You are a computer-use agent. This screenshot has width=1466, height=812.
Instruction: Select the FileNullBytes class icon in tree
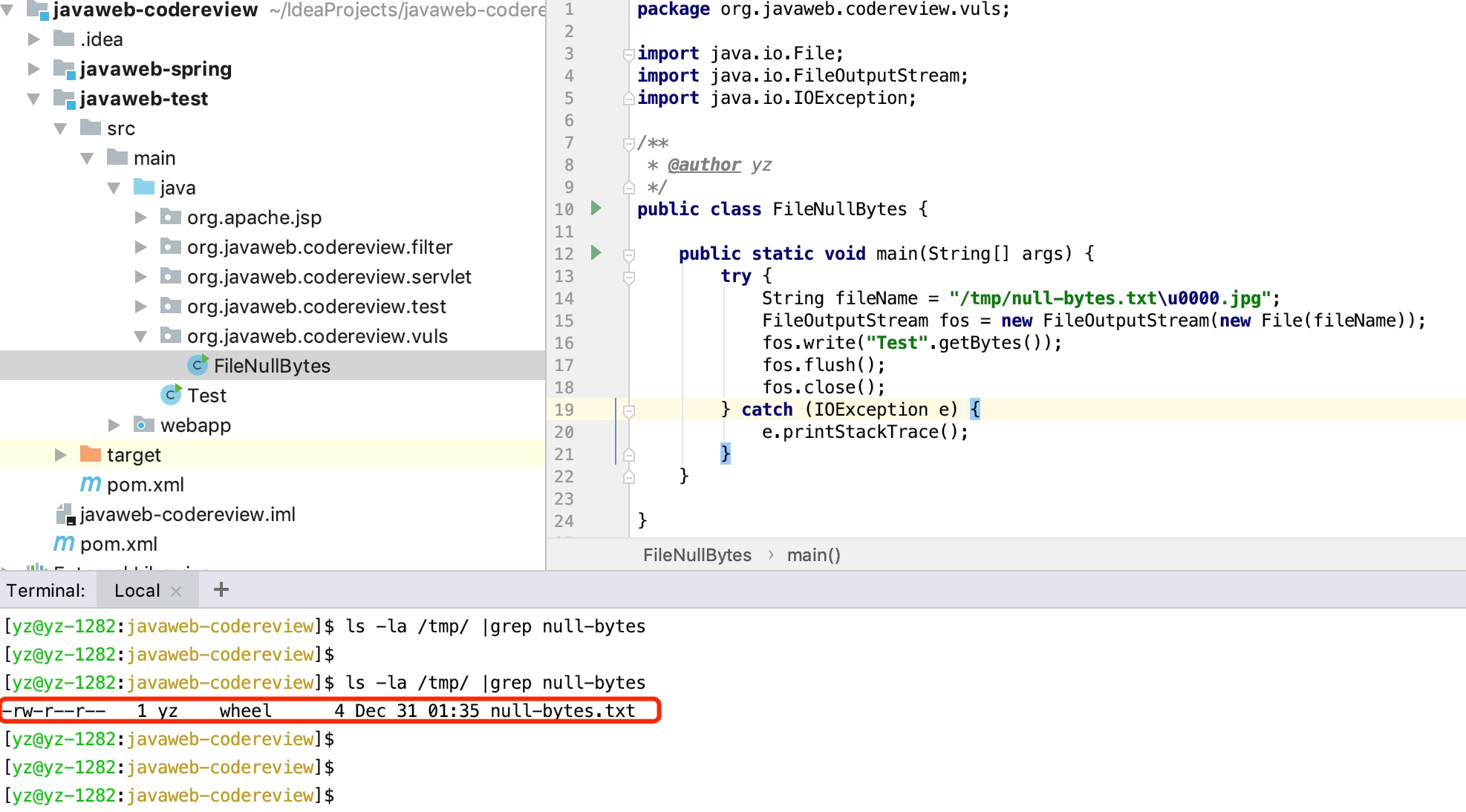197,365
